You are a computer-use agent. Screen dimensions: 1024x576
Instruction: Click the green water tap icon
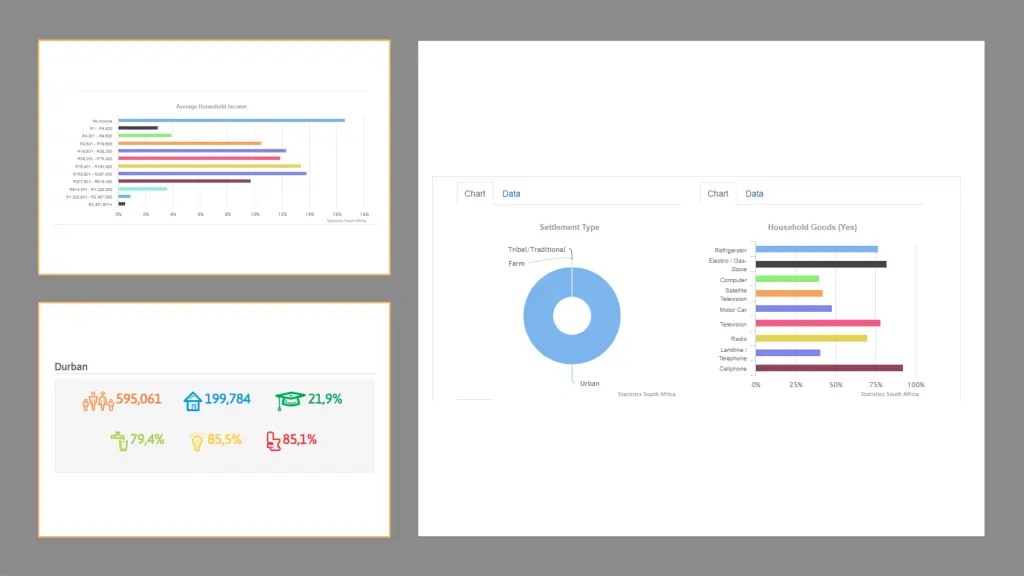(119, 440)
